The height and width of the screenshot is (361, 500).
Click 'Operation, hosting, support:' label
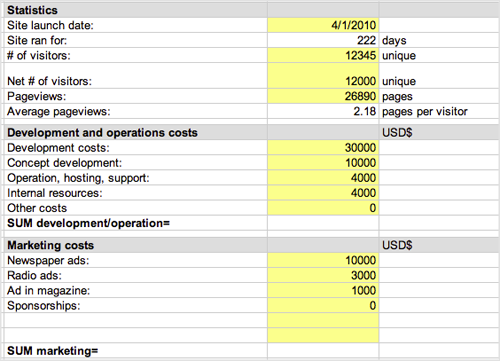pos(78,178)
